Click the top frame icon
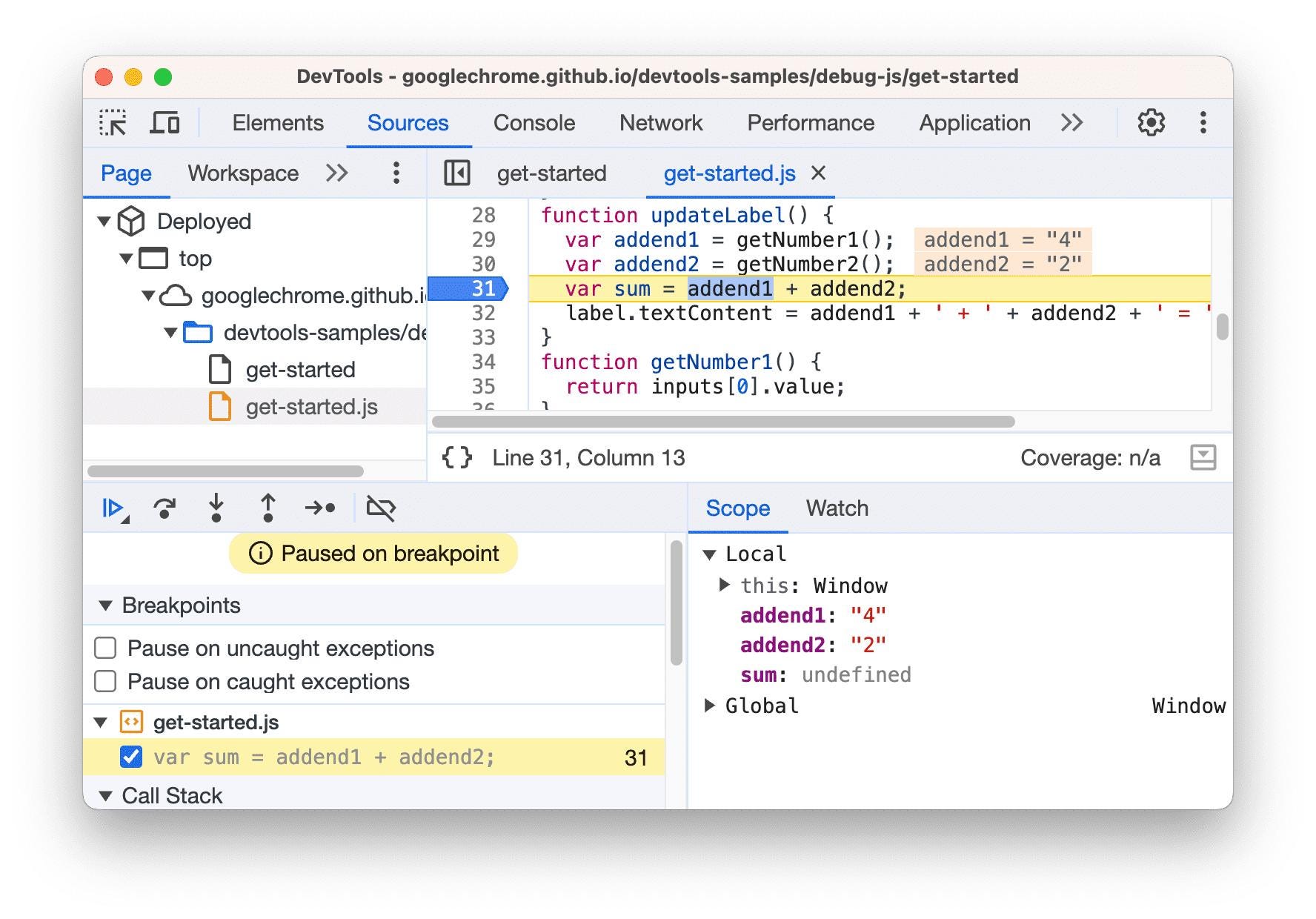The image size is (1316, 919). pos(153,259)
